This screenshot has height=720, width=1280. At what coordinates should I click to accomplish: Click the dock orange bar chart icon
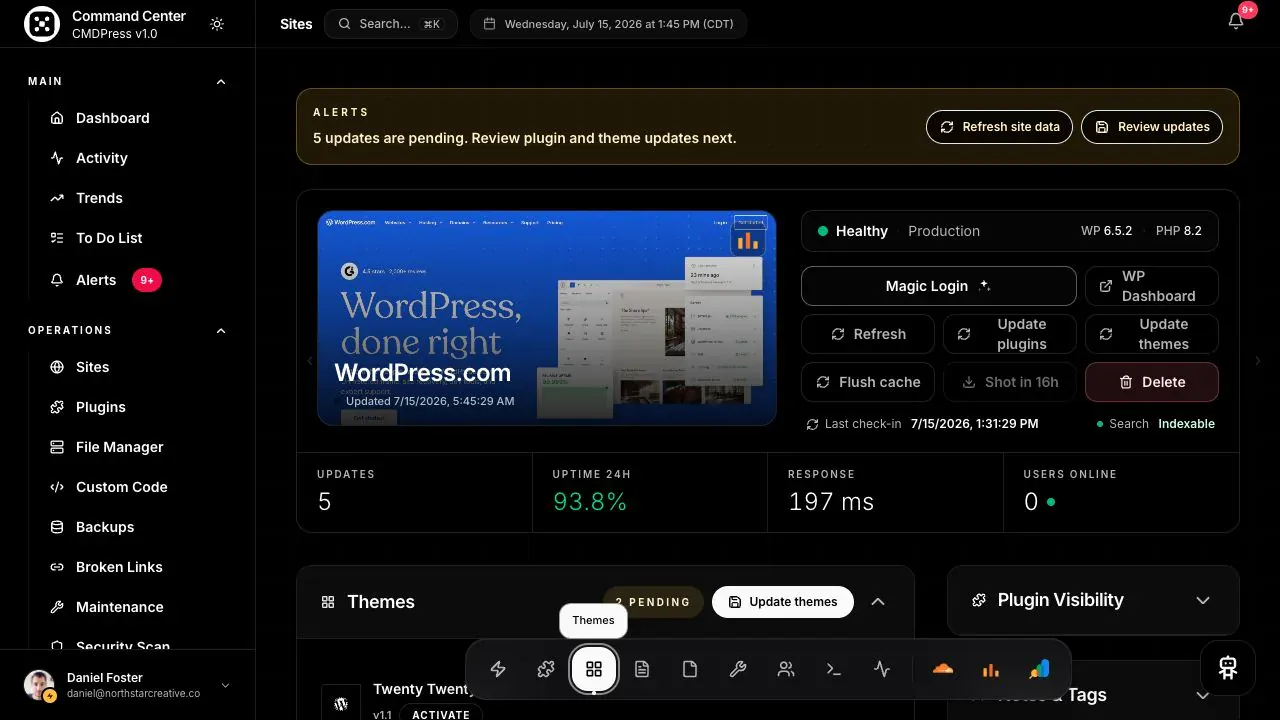[991, 670]
